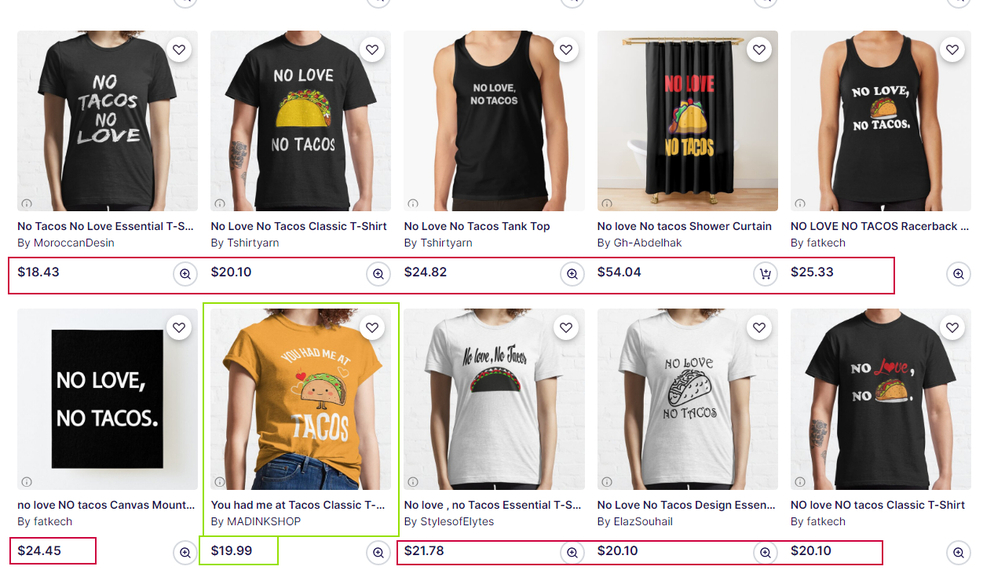Click heart icon on Shower Curtain product
This screenshot has height=581, width=1005.
point(759,49)
